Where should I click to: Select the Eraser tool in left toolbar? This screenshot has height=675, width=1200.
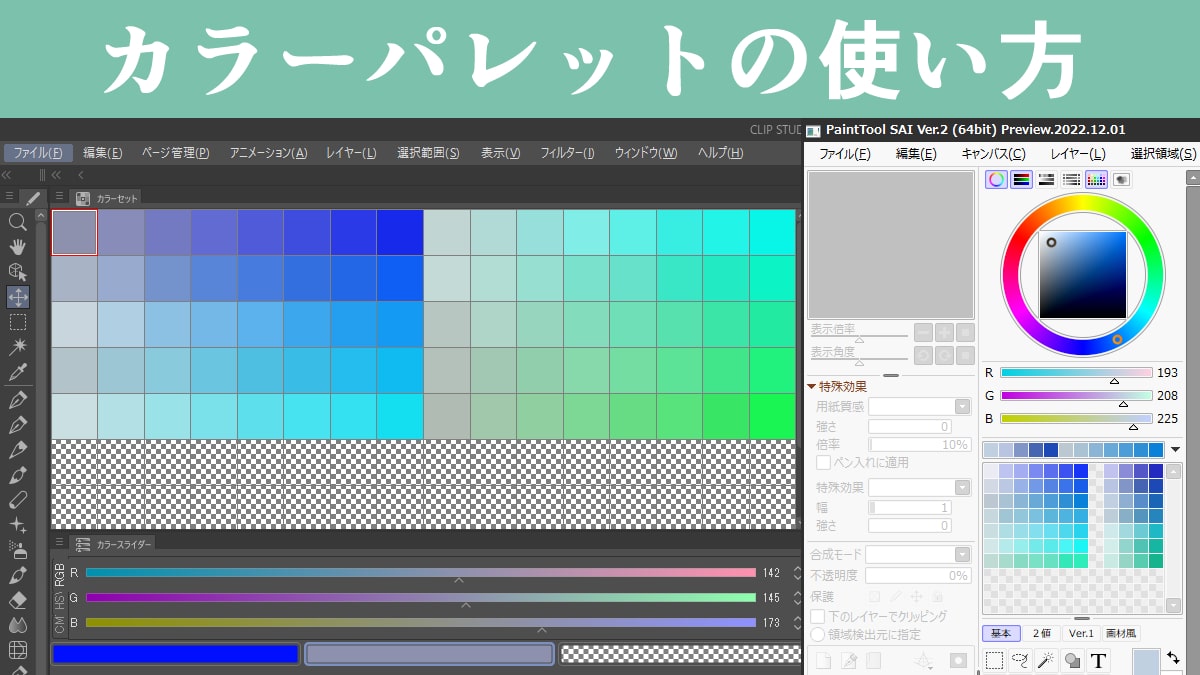click(x=17, y=600)
